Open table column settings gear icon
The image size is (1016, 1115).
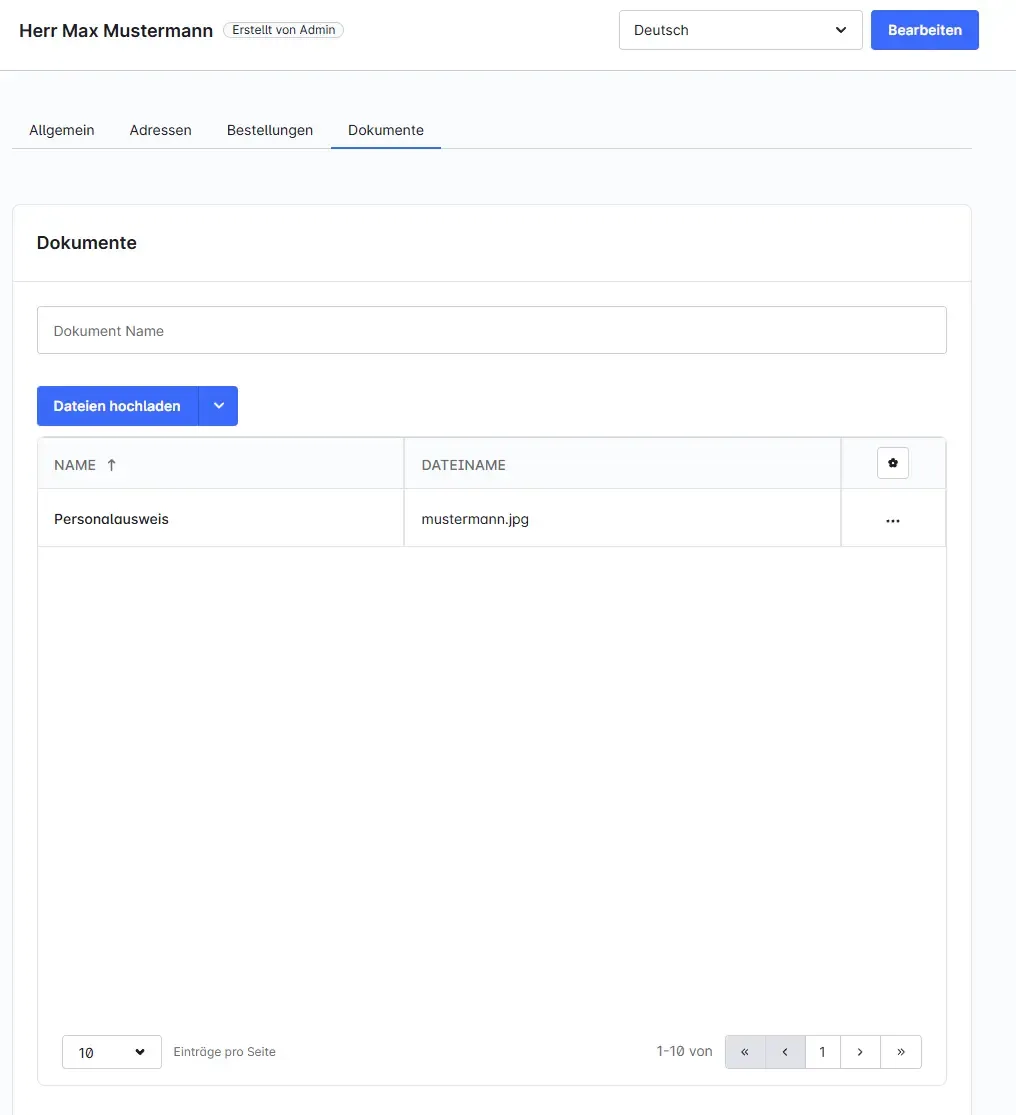coord(892,463)
